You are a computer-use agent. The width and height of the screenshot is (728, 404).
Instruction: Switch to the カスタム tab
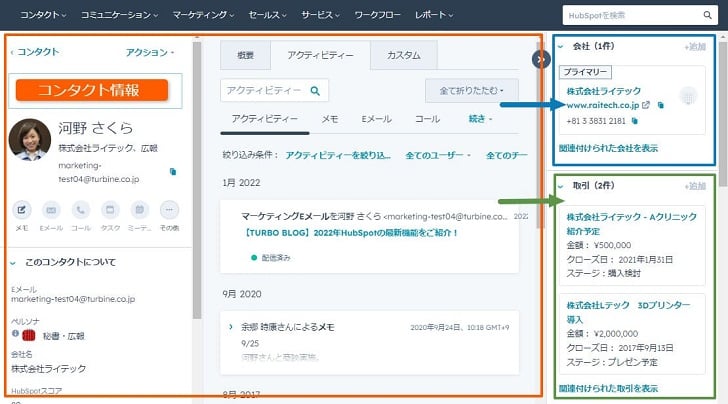point(404,55)
